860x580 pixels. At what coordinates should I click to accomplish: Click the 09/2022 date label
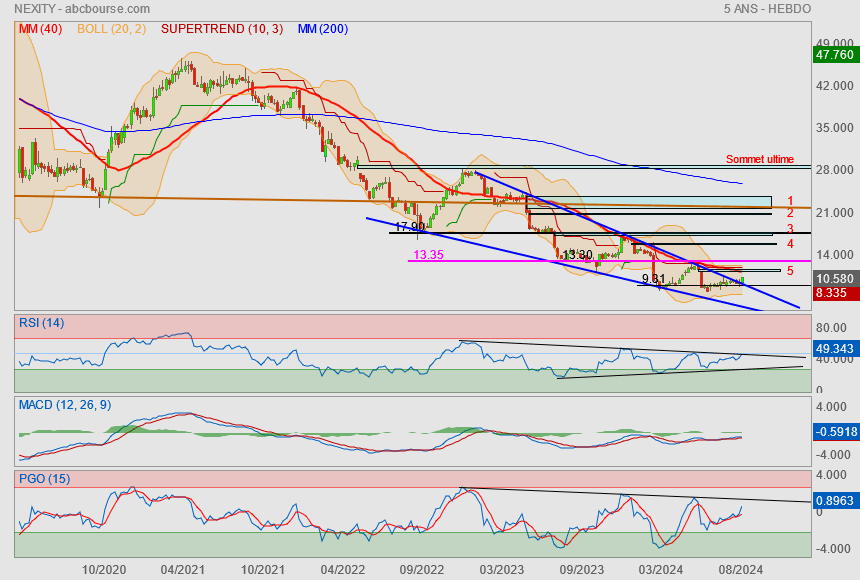(x=422, y=570)
